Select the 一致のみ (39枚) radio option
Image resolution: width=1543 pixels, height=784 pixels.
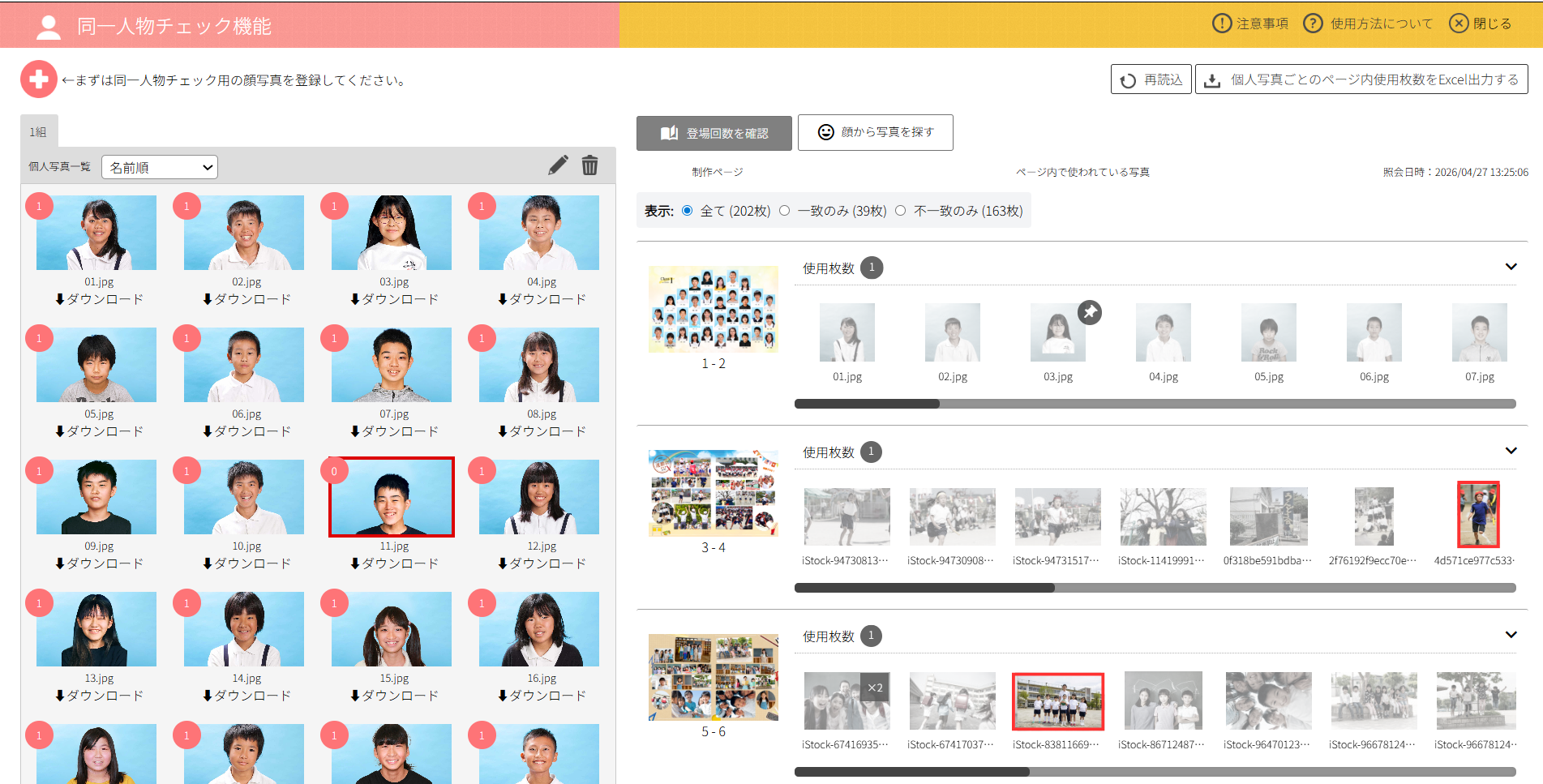784,211
